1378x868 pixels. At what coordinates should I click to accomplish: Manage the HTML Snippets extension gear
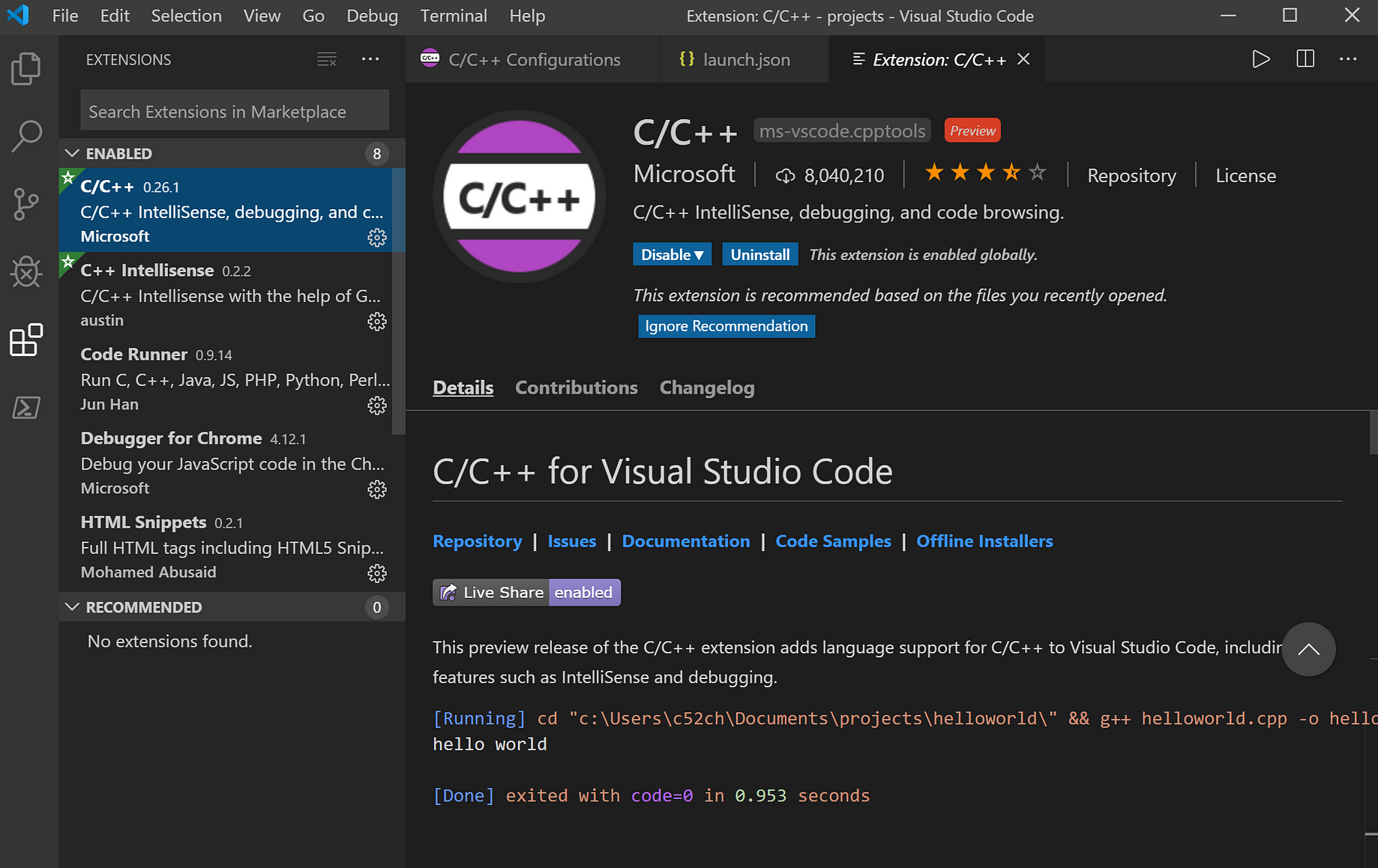[x=377, y=573]
